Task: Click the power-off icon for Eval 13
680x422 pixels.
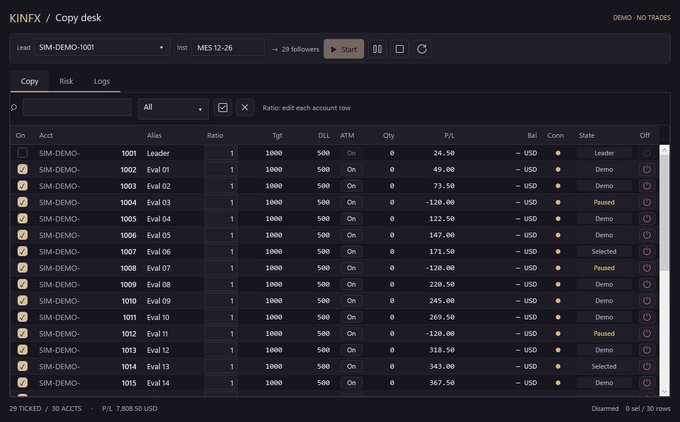Action: point(647,366)
